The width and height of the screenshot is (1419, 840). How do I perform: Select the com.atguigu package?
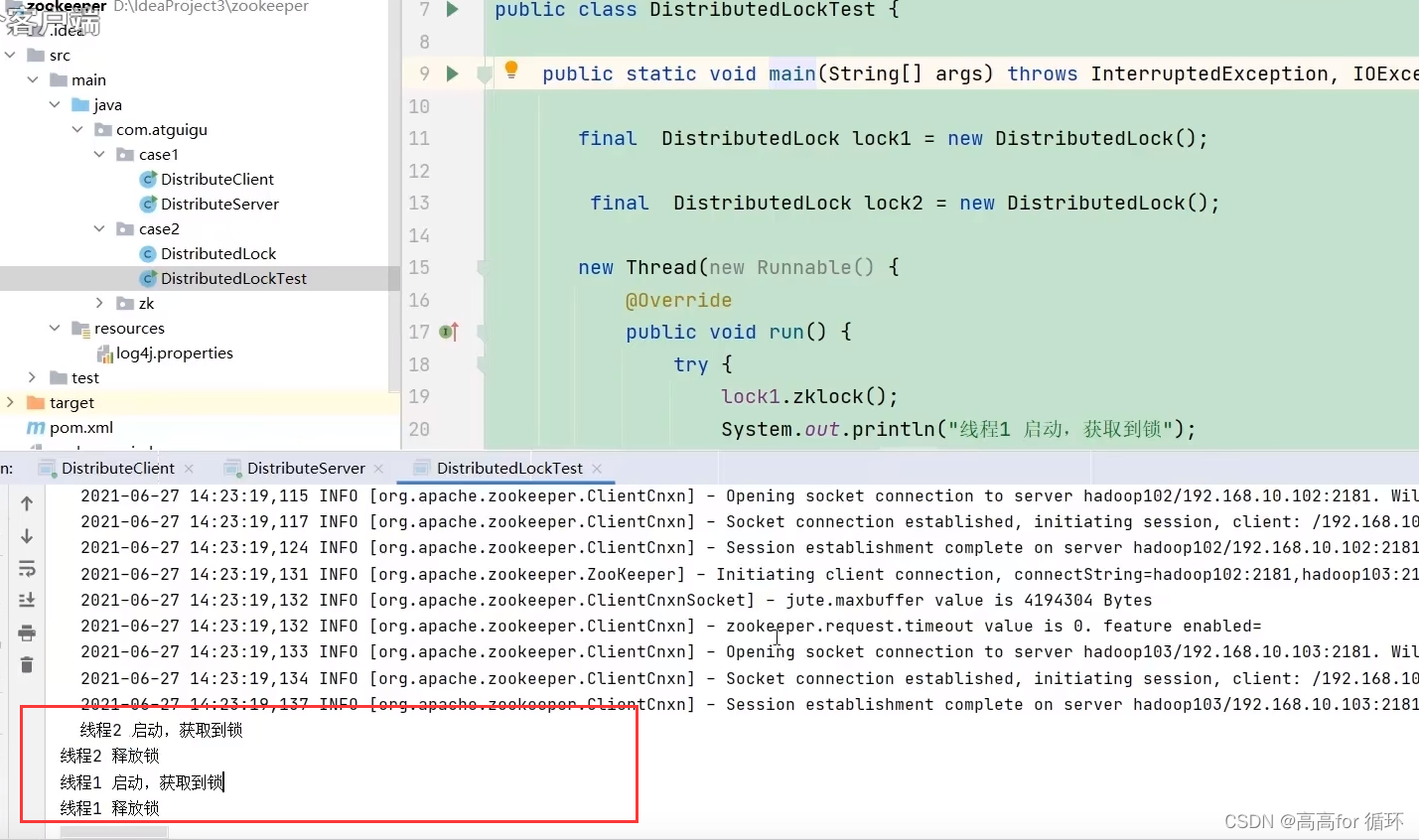151,129
